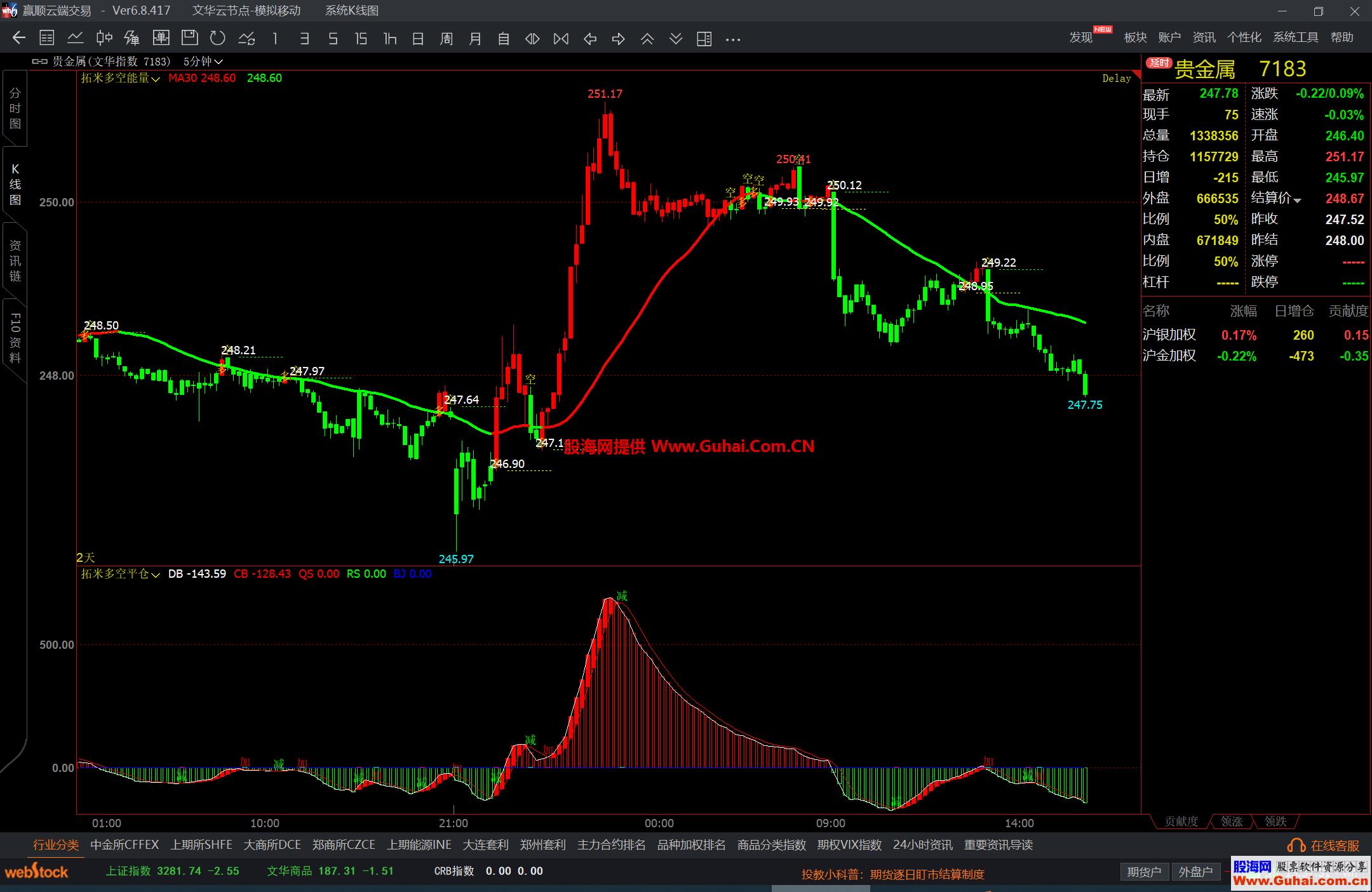Switch to the 上期所SHFE tab
Viewport: 1372px width, 892px height.
coord(201,845)
